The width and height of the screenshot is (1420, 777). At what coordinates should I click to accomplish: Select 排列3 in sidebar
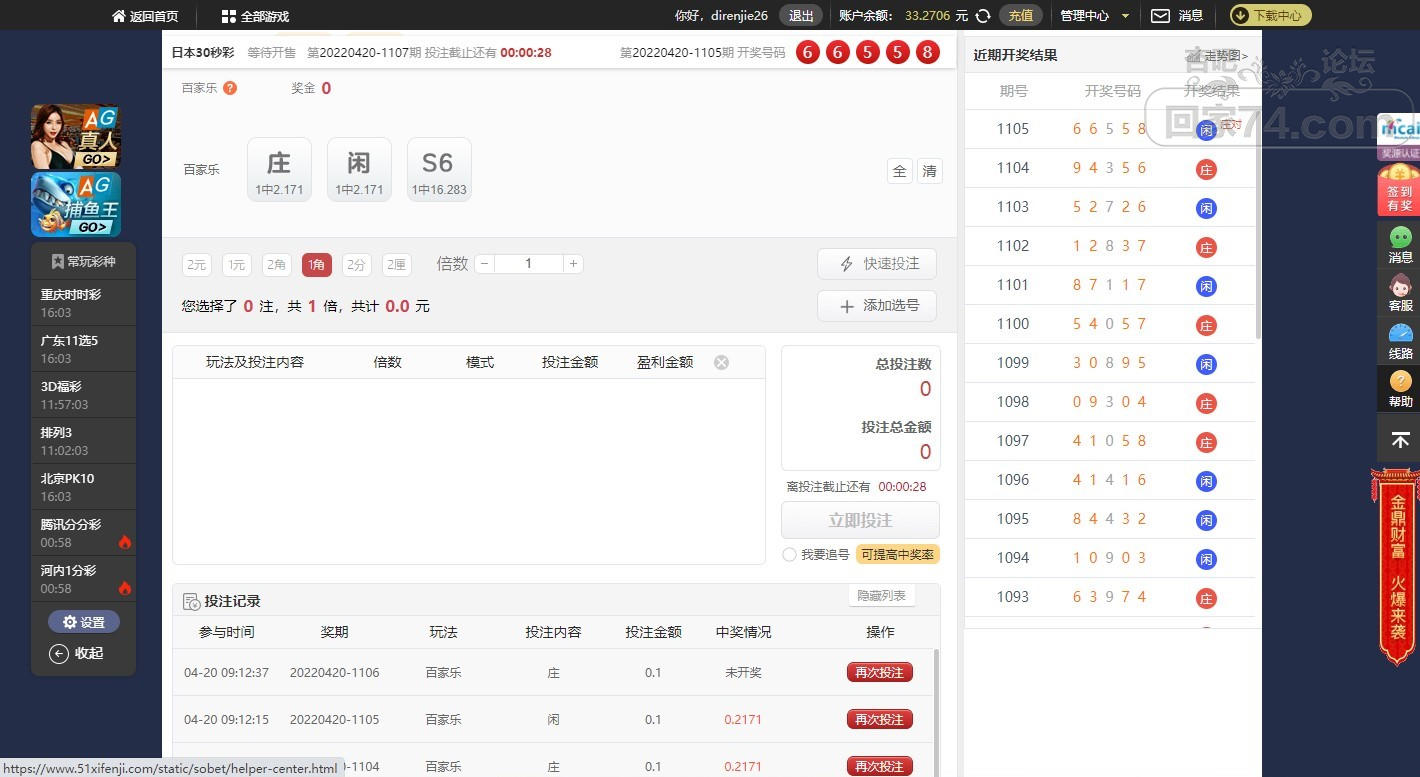(83, 441)
